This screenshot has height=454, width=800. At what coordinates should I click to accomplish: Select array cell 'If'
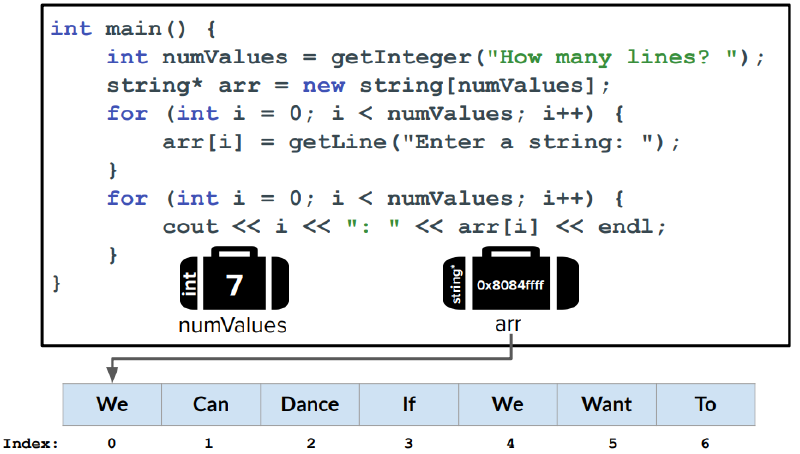click(409, 405)
